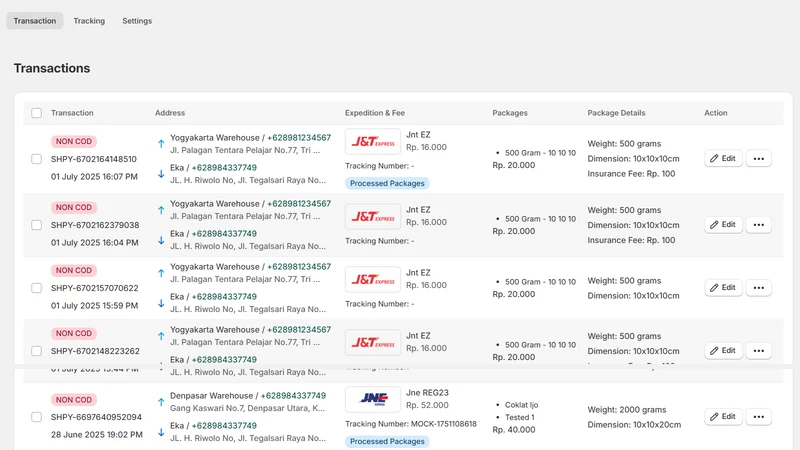
Task: Edit transaction SHPY-6702164148510
Action: click(723, 159)
